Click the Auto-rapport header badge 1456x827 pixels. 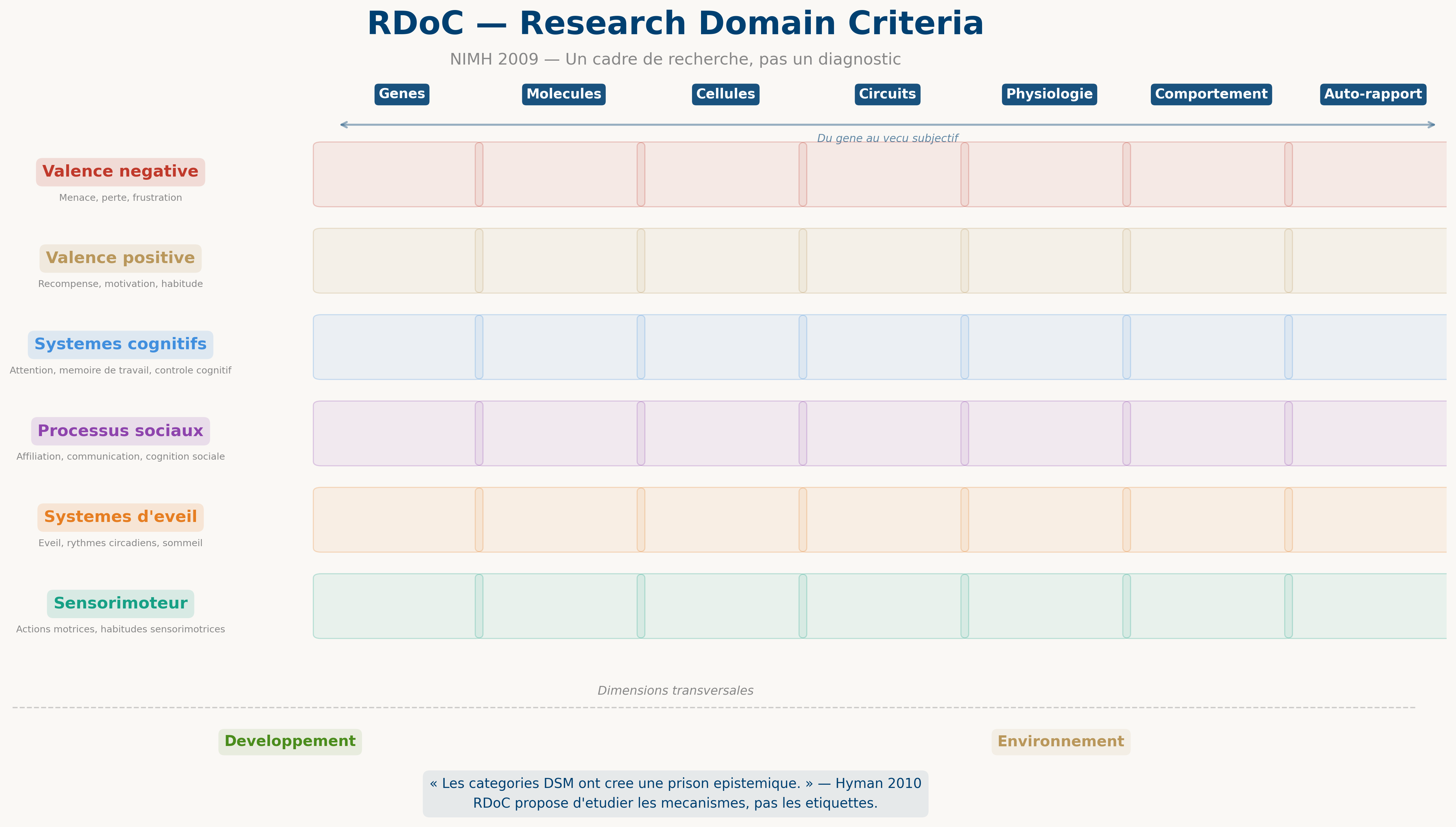tap(1372, 94)
